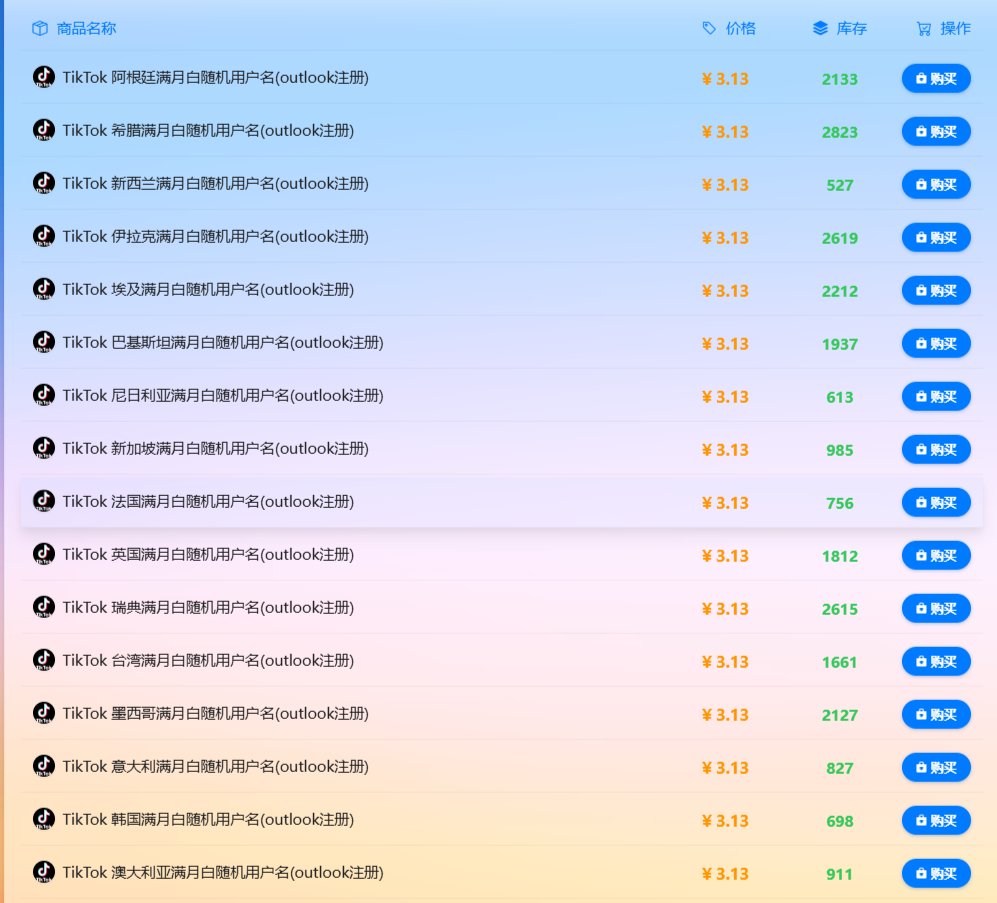
Task: Click TikTok icon in 巴基斯坦 row
Action: tap(44, 342)
